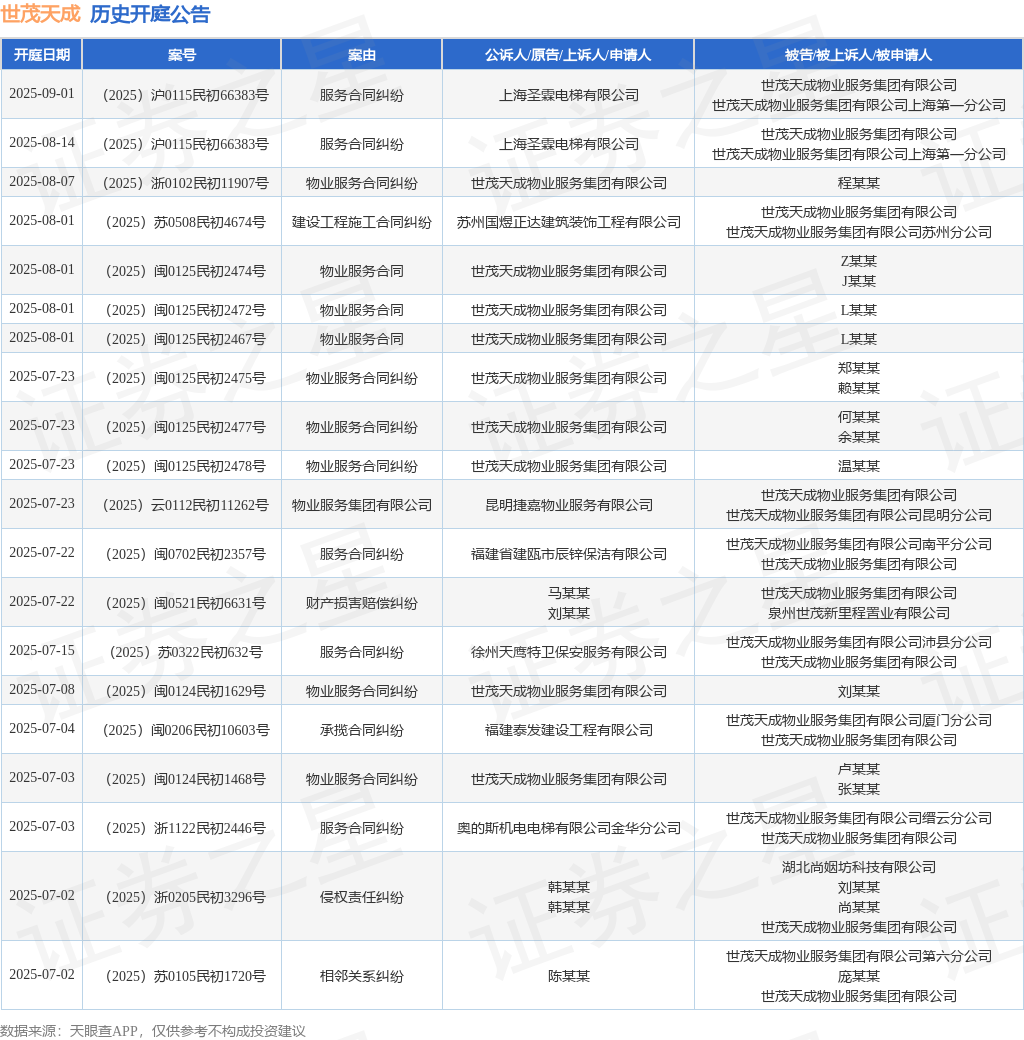Click defendant 卢某某
The width and height of the screenshot is (1024, 1040).
tap(858, 769)
